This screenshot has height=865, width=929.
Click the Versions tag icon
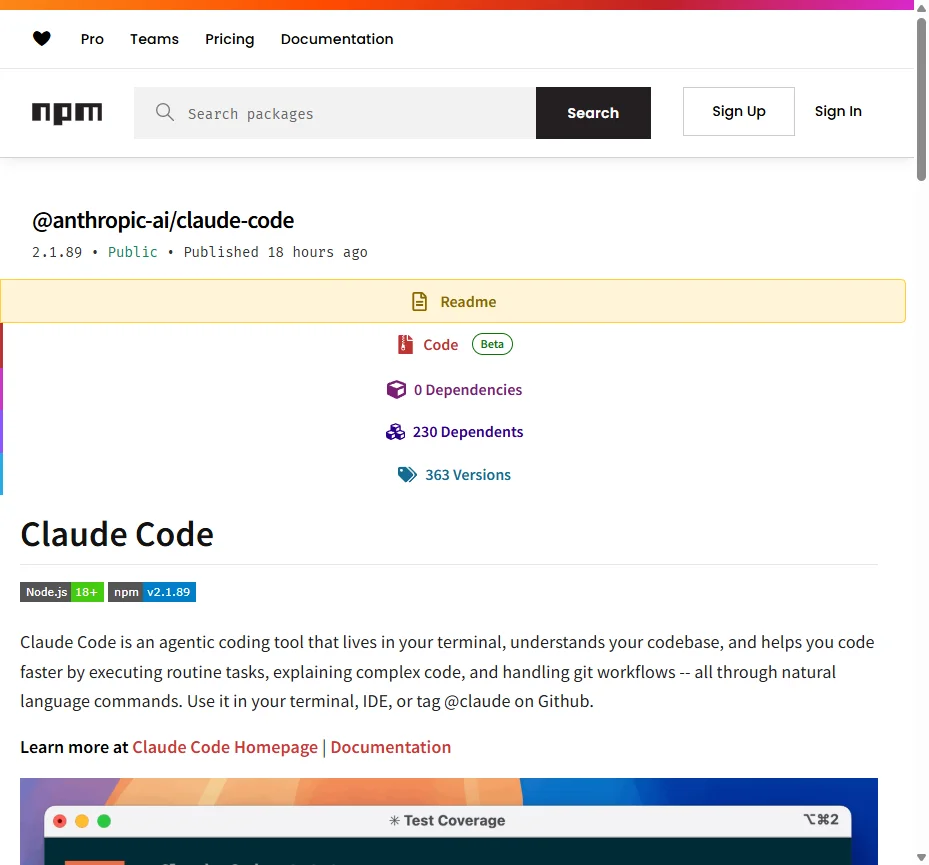click(x=407, y=474)
